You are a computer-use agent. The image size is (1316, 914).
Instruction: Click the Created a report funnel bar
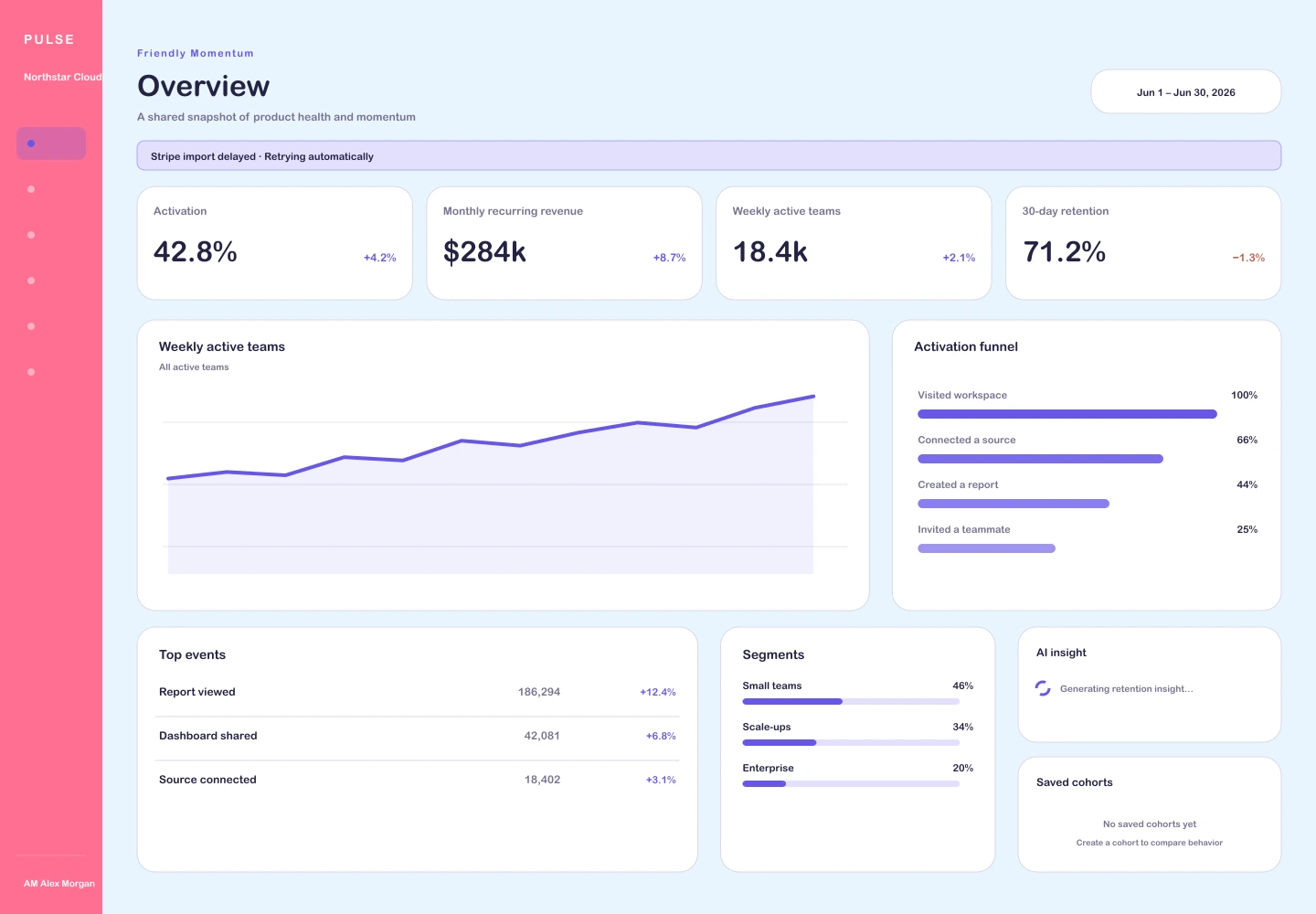click(1014, 504)
